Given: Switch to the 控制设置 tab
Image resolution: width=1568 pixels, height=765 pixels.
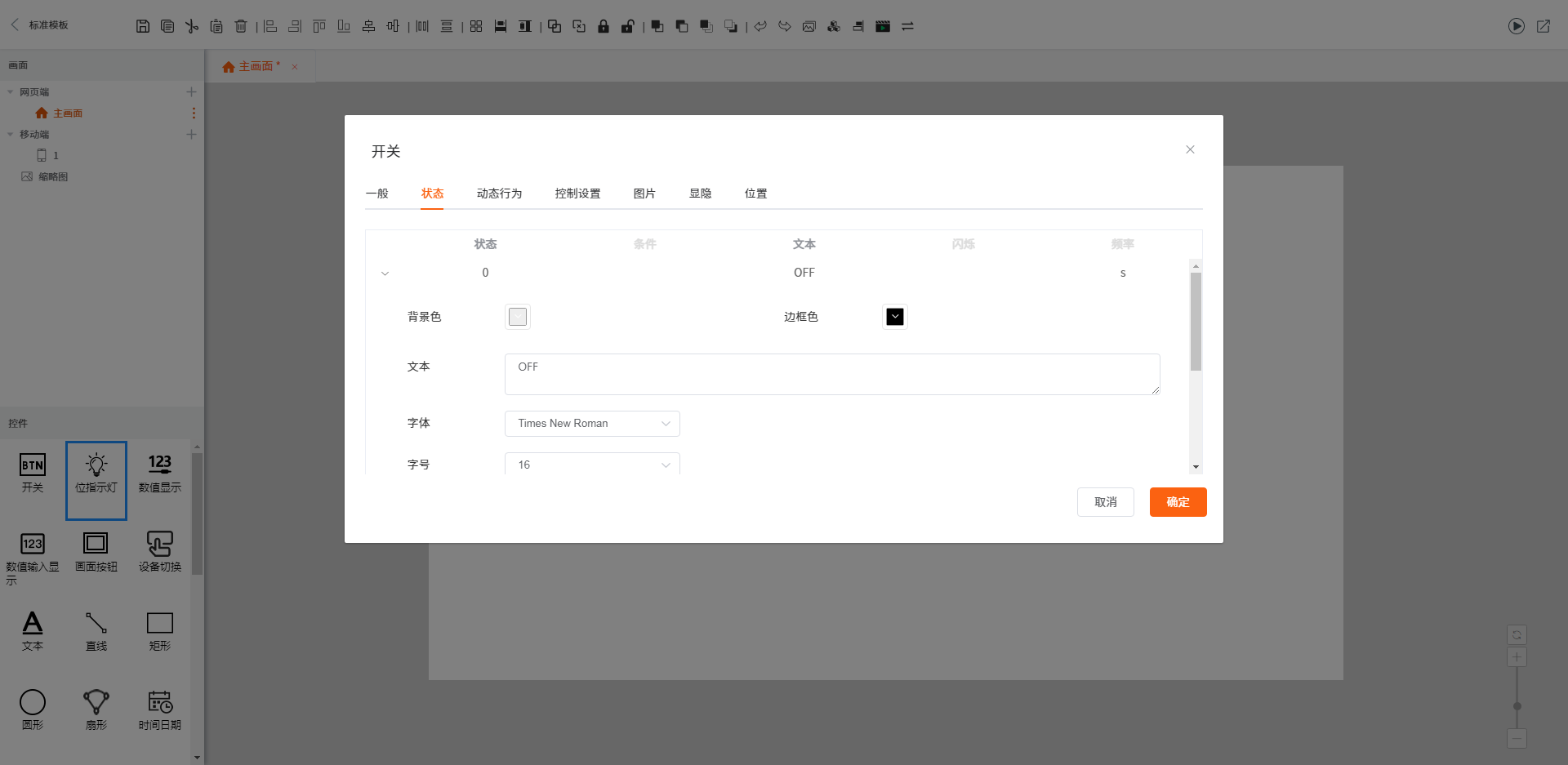Looking at the screenshot, I should [577, 193].
